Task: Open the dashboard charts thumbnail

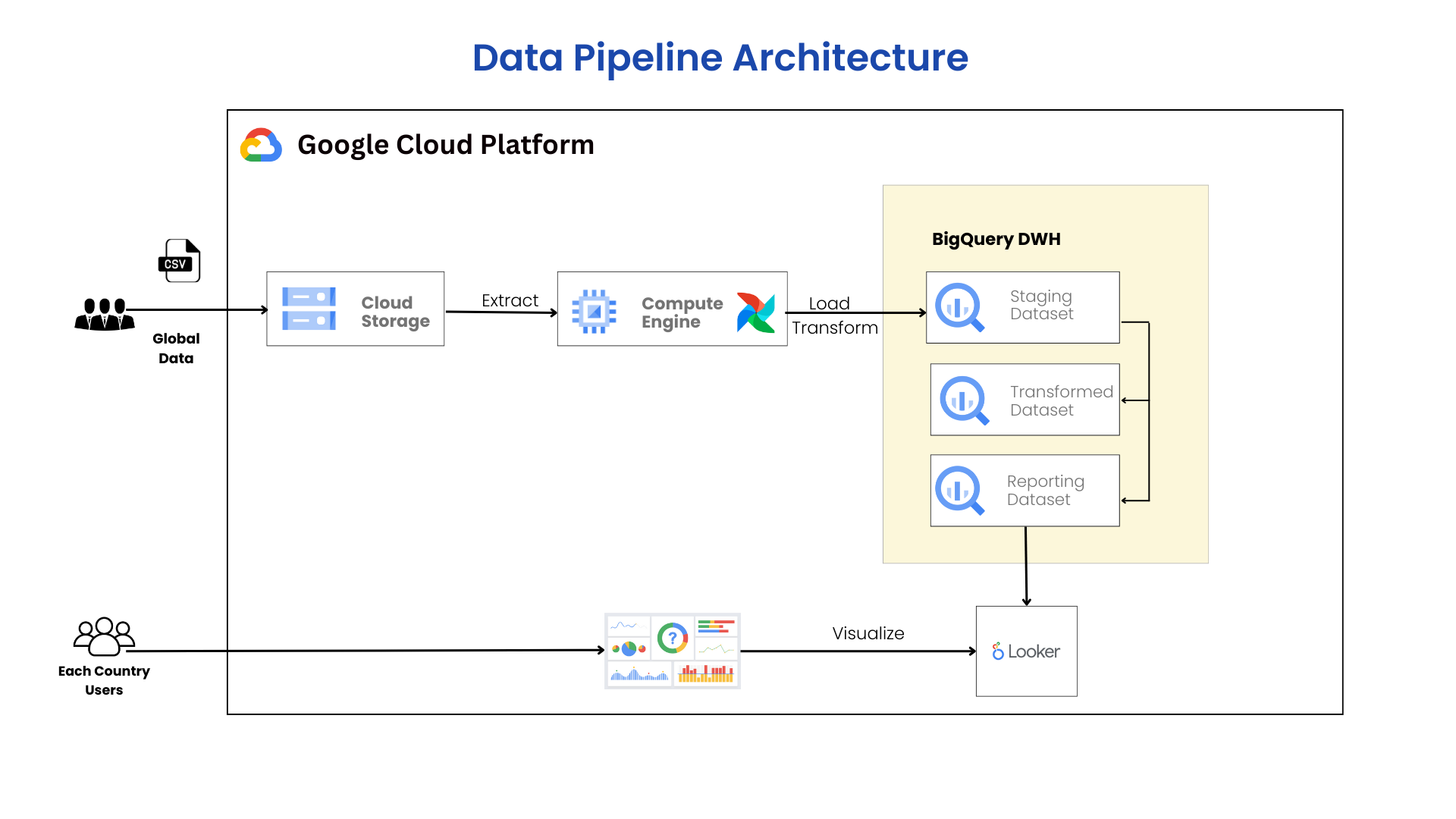Action: coord(672,651)
